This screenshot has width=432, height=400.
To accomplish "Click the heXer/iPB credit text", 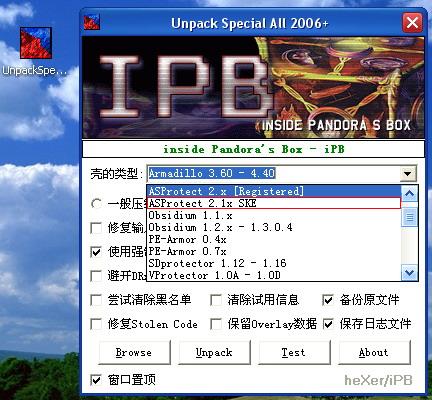I will coord(378,380).
